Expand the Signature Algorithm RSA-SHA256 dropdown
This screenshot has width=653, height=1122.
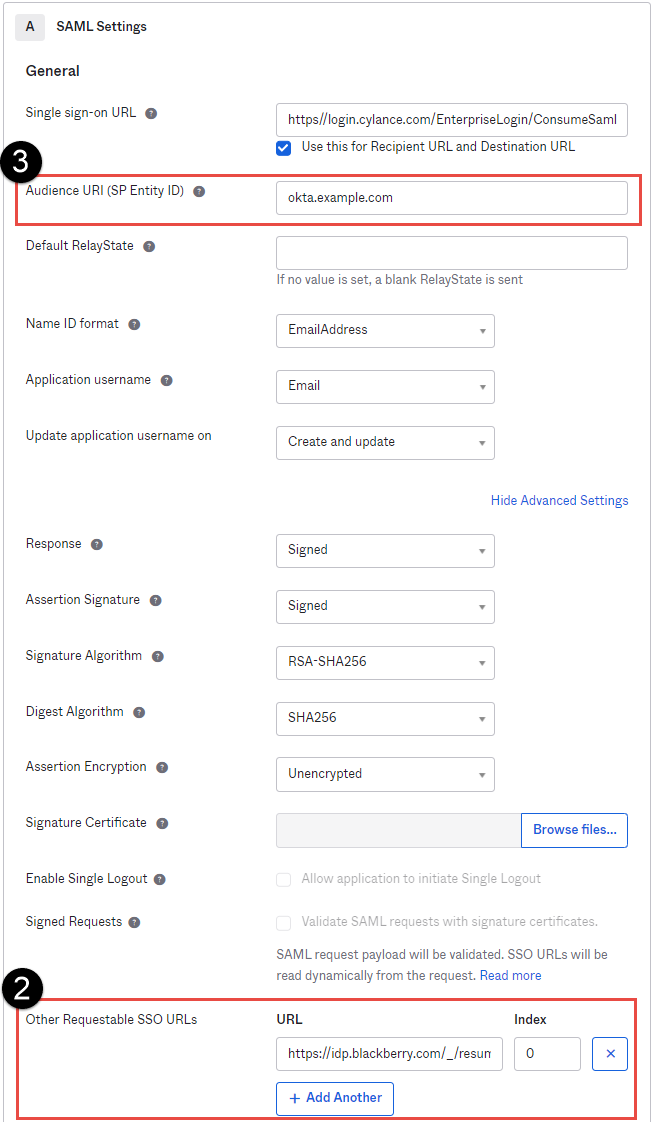pyautogui.click(x=385, y=662)
